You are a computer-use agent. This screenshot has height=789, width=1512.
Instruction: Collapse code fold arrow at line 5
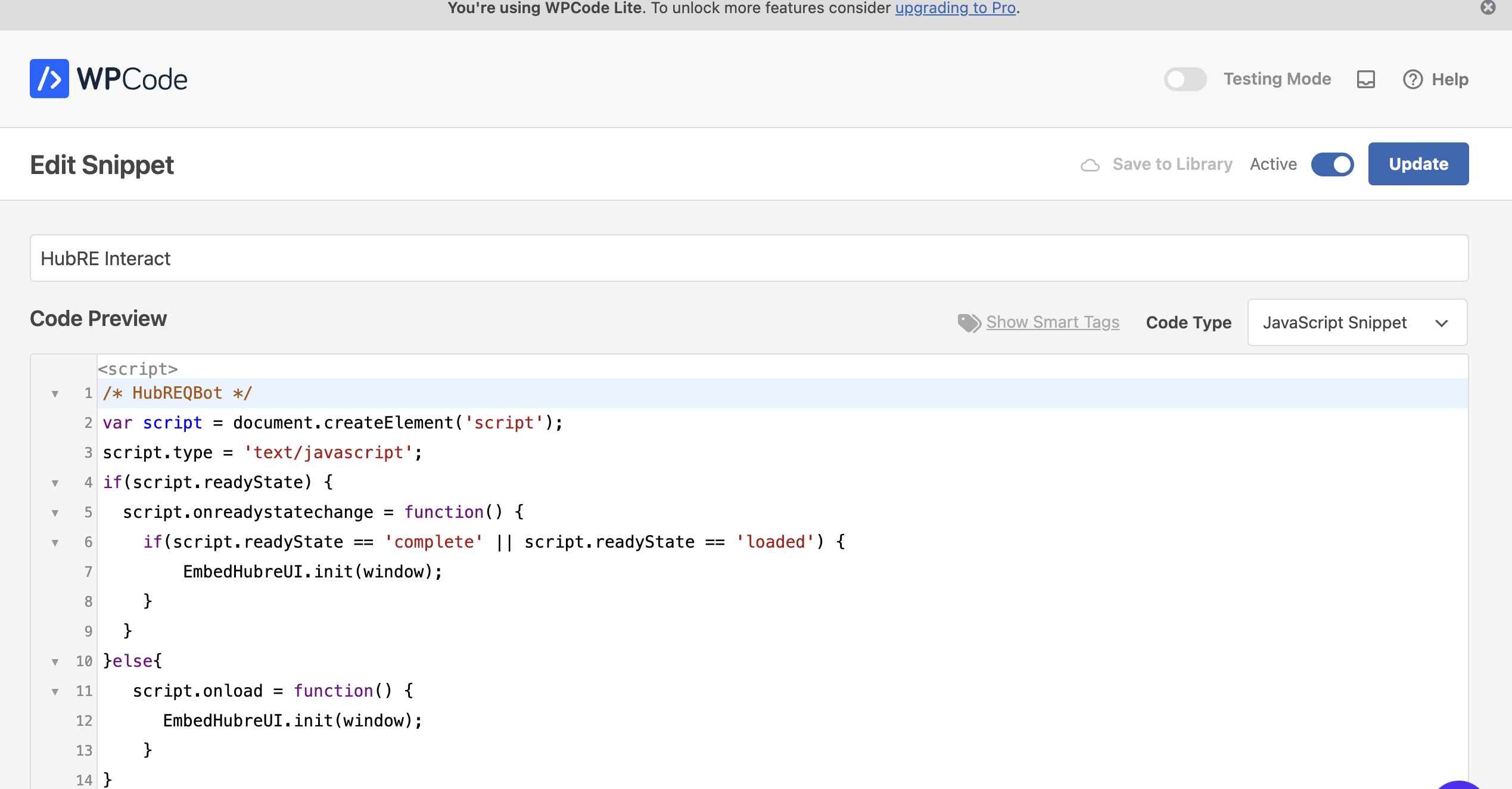point(55,512)
